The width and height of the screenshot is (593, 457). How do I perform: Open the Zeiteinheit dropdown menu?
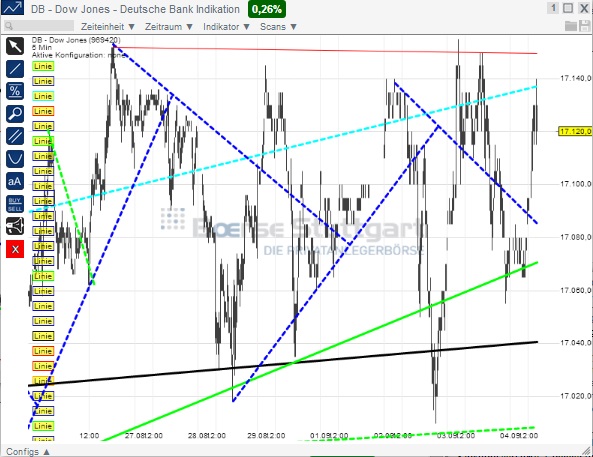tap(108, 26)
